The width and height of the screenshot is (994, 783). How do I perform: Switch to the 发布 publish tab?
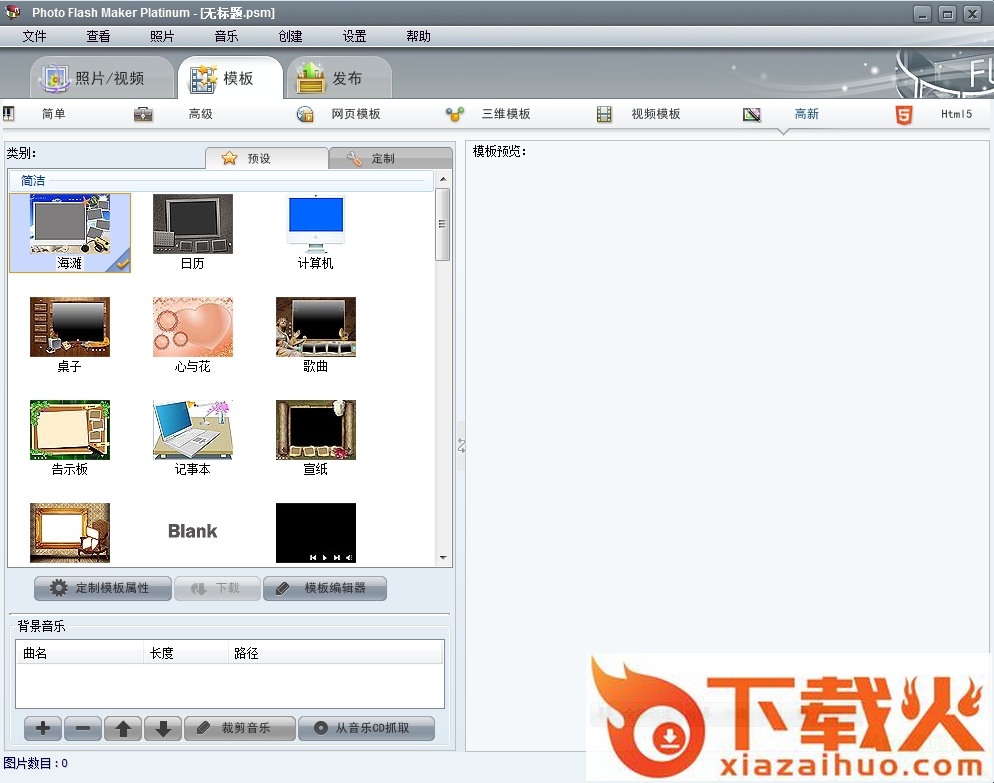(338, 78)
